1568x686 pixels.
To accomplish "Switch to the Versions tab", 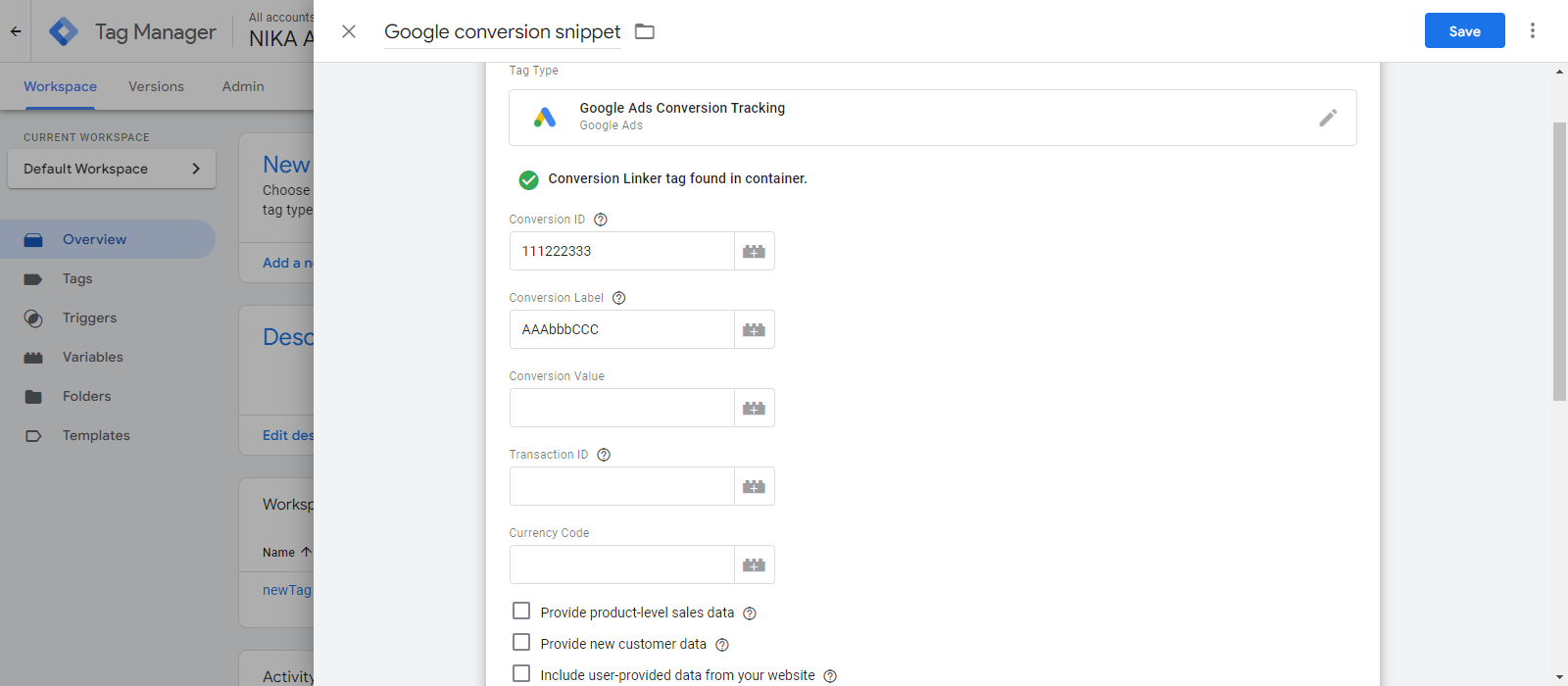I will pos(156,86).
